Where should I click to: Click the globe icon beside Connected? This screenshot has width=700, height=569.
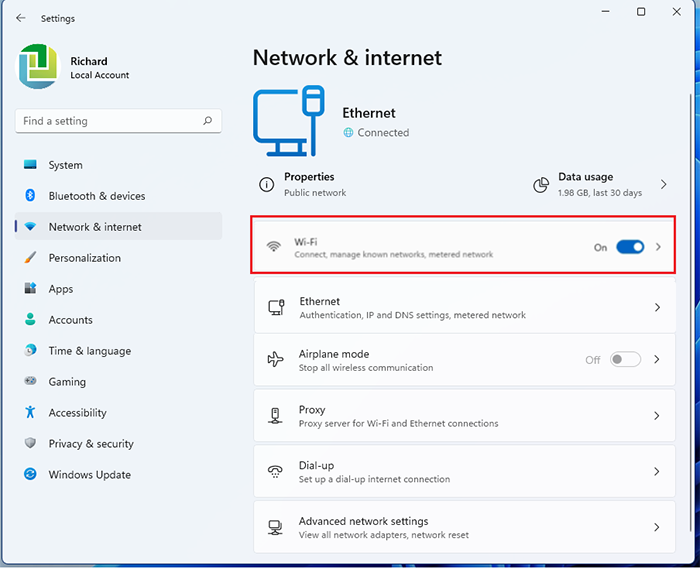[x=348, y=133]
